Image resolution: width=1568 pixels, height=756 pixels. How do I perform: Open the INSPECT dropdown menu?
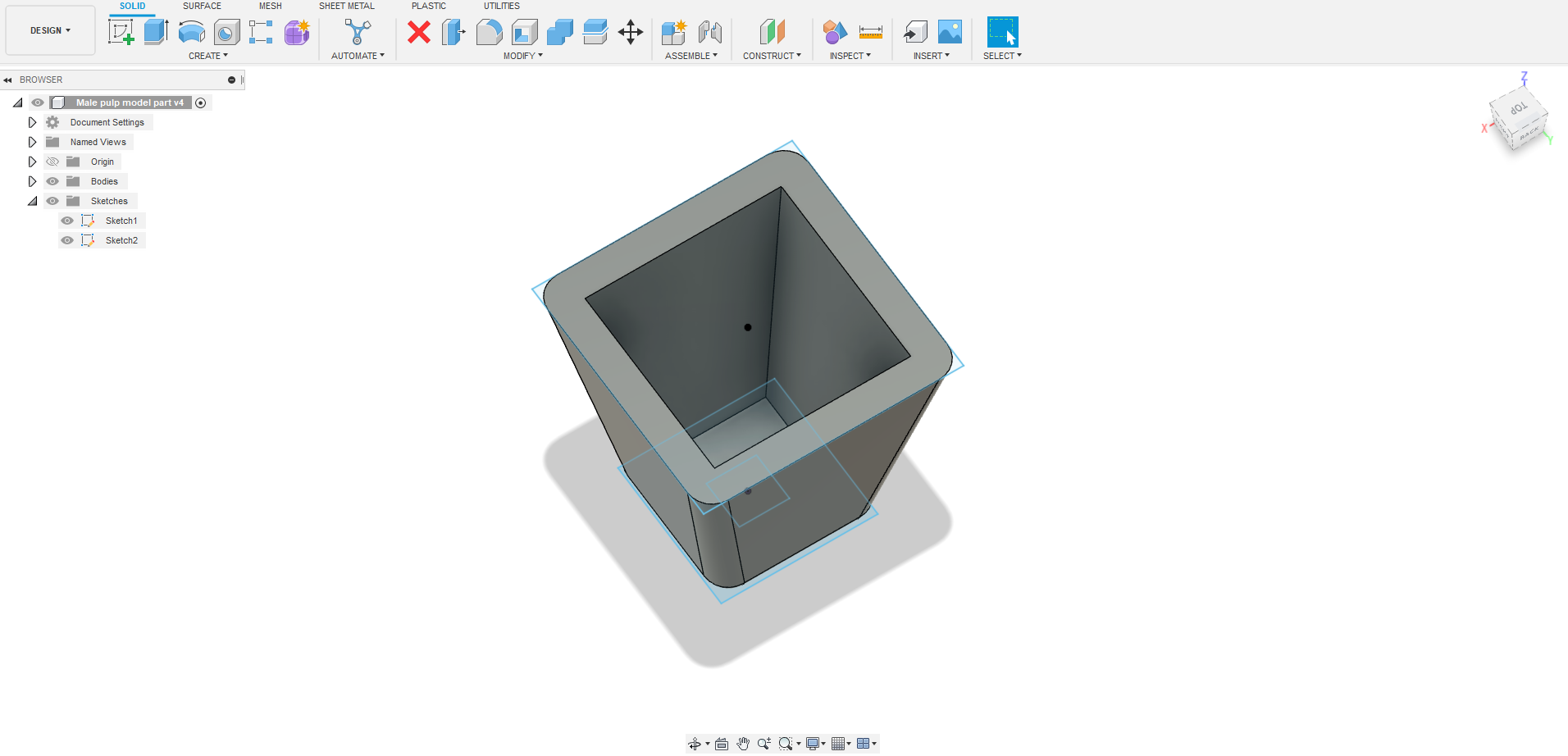click(x=850, y=56)
